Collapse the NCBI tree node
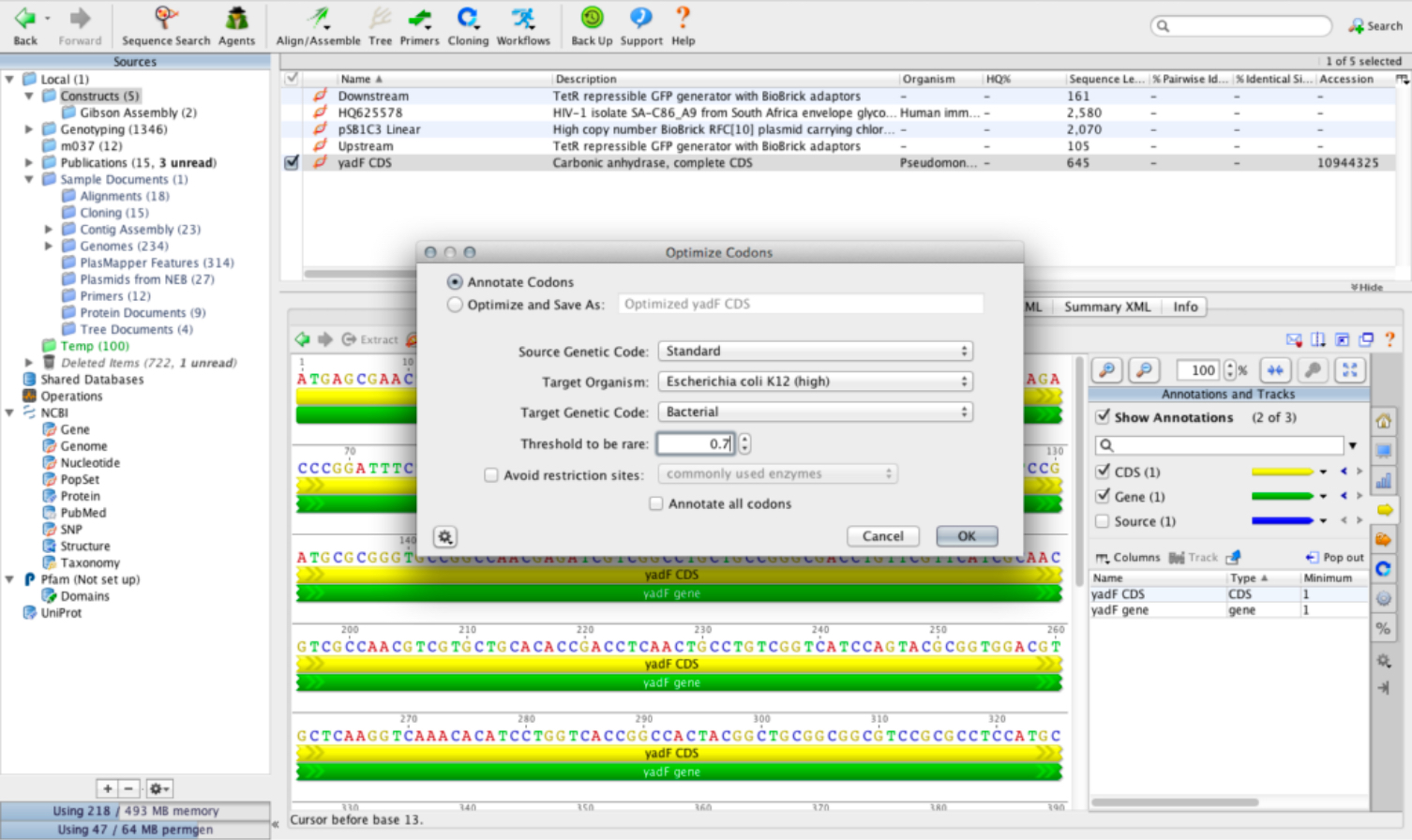 point(9,412)
